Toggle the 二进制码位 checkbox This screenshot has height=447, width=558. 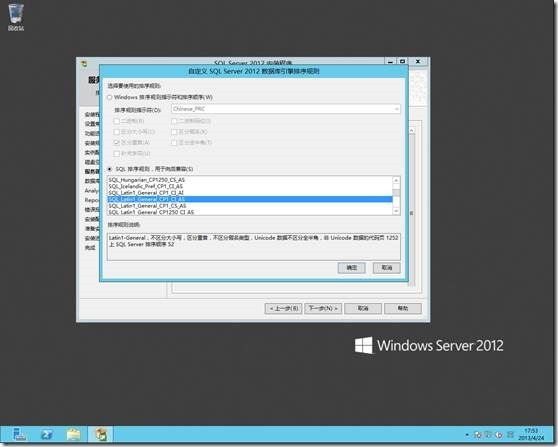pos(174,121)
